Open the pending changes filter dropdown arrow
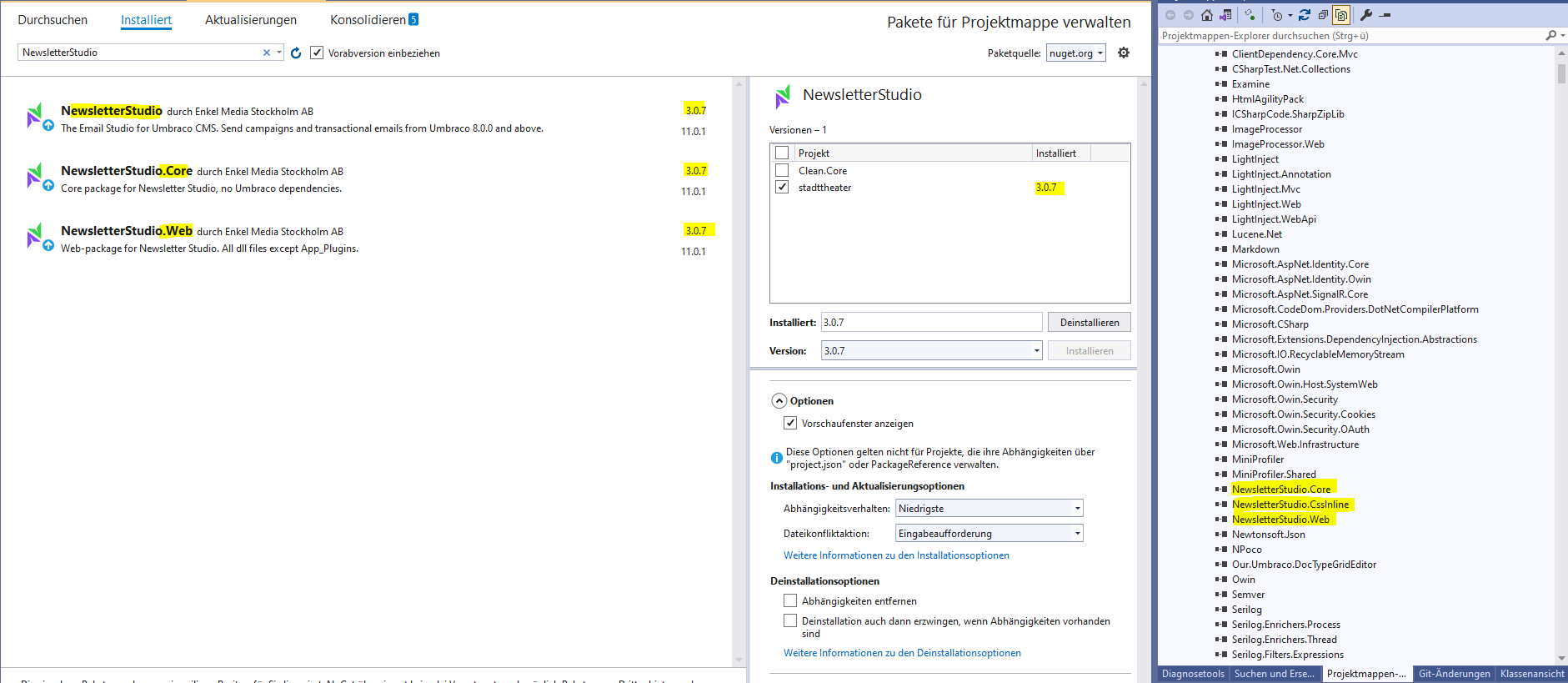Viewport: 1568px width, 683px height. 1290,16
